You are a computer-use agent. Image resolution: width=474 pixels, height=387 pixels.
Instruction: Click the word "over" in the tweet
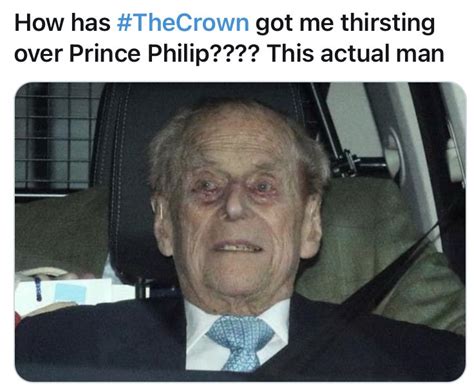point(38,55)
